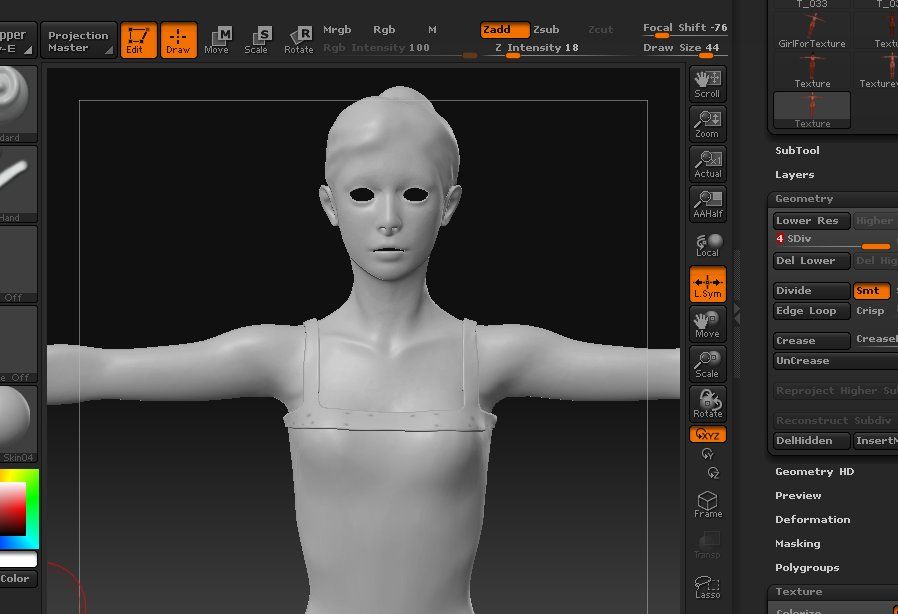Select the Scroll canvas icon
The height and width of the screenshot is (614, 898).
(708, 83)
